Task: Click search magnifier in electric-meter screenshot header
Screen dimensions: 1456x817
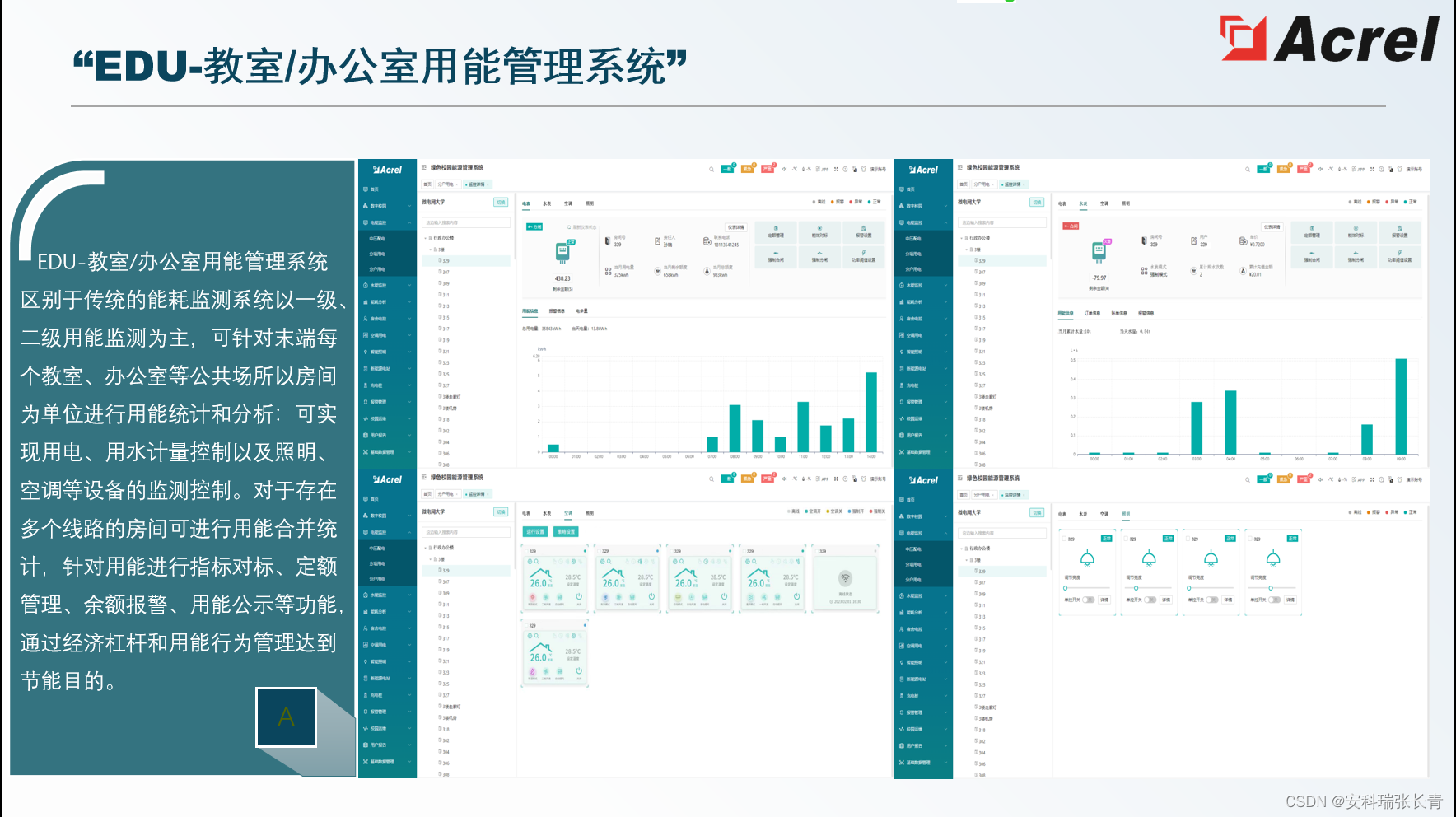Action: (712, 170)
